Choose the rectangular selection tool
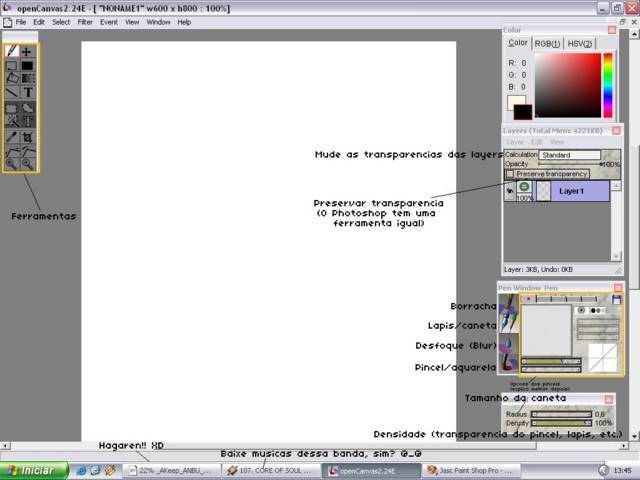 click(x=12, y=108)
